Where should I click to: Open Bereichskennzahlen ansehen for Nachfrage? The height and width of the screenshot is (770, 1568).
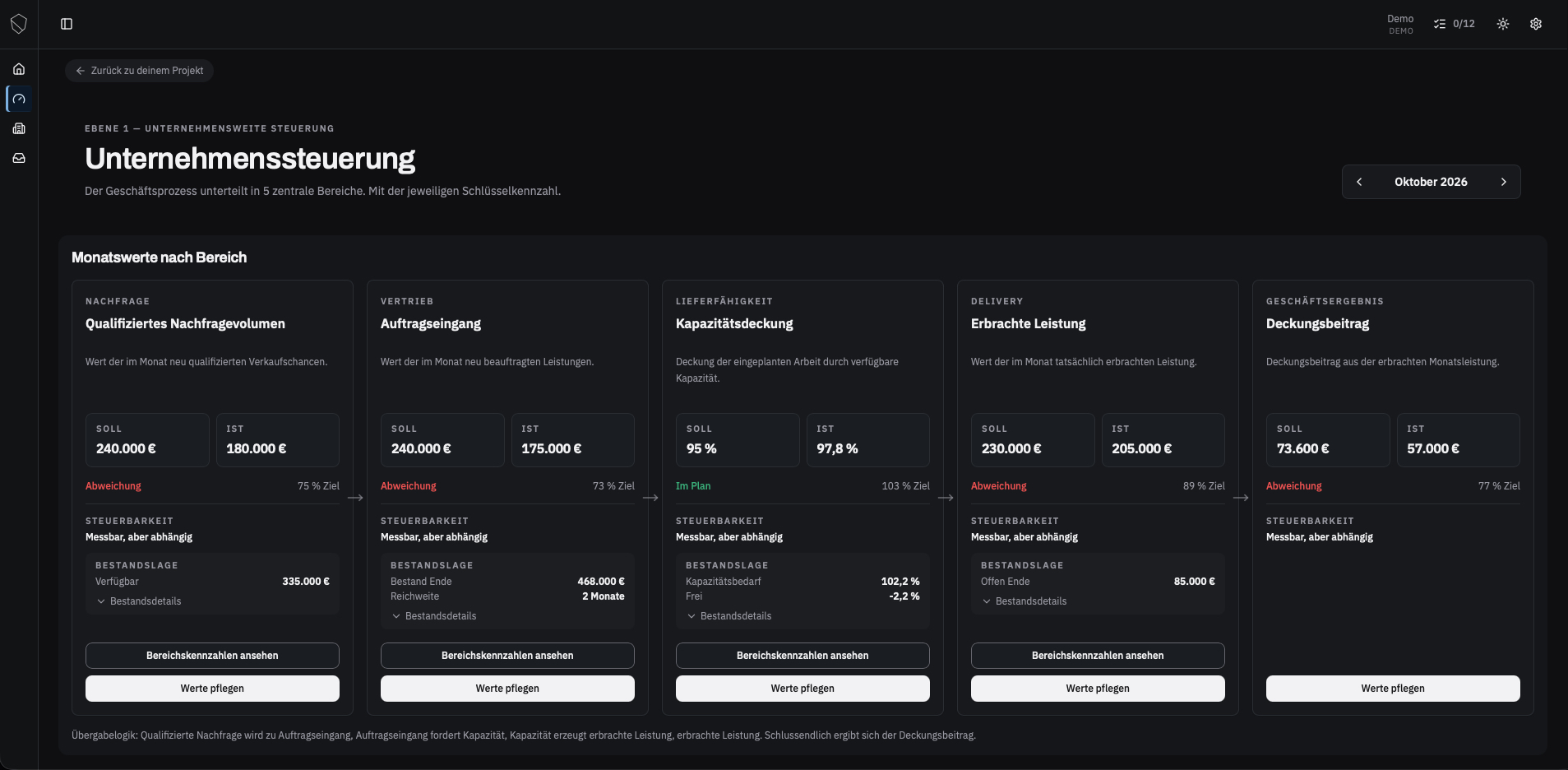point(212,656)
